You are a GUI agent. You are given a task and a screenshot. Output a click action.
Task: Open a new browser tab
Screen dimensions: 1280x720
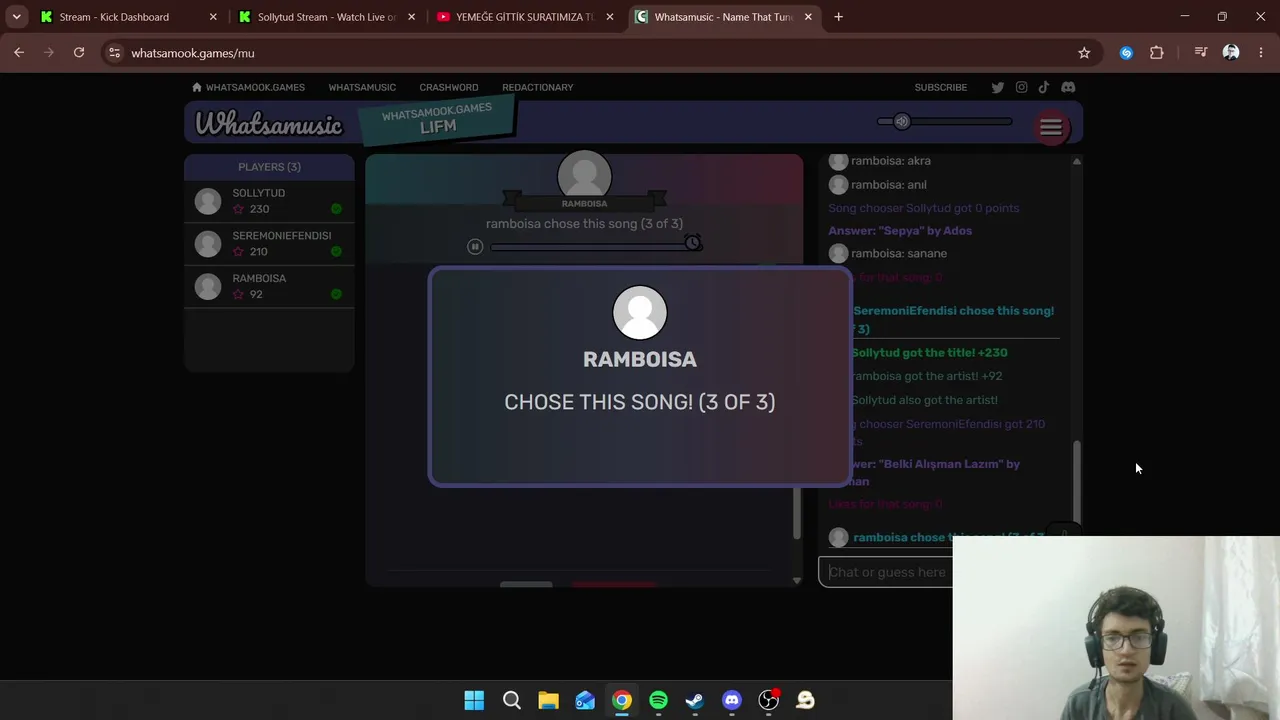point(838,17)
